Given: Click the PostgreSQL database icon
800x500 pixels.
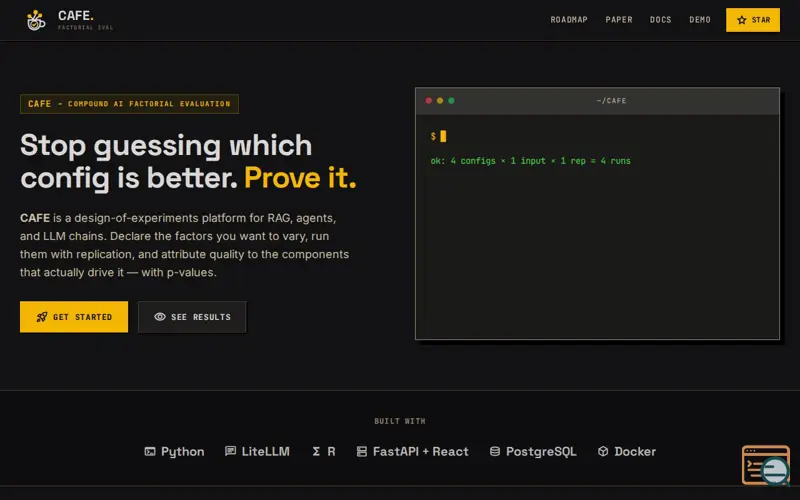Looking at the screenshot, I should pyautogui.click(x=494, y=452).
